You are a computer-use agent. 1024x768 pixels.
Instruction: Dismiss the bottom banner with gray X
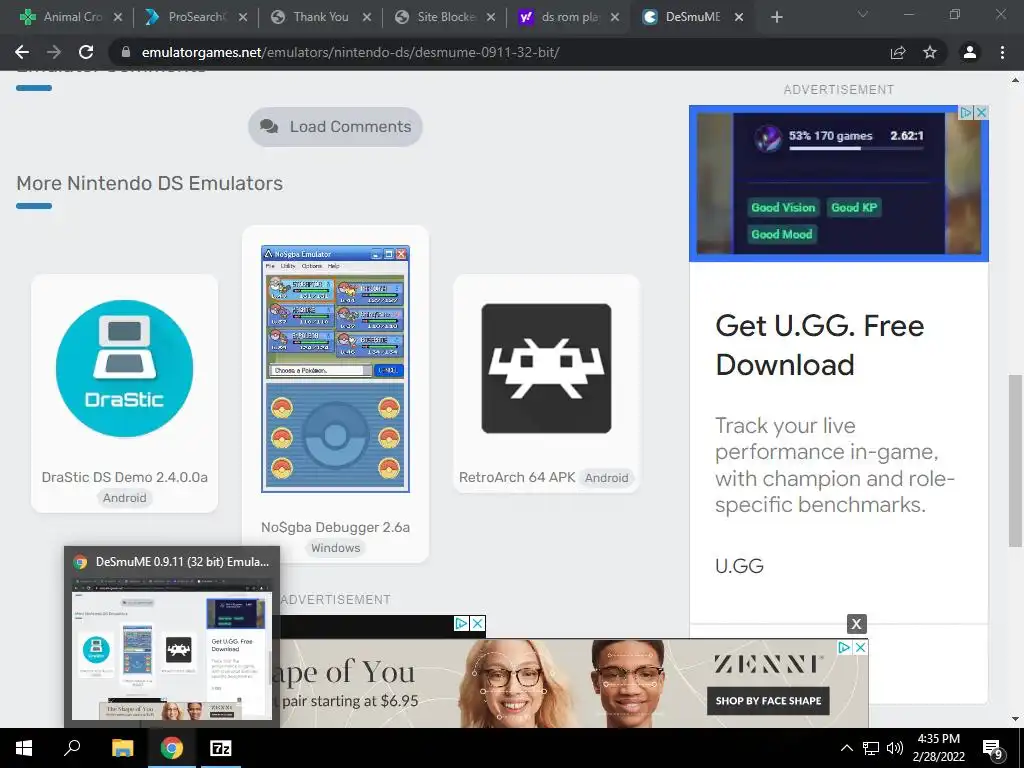point(856,624)
